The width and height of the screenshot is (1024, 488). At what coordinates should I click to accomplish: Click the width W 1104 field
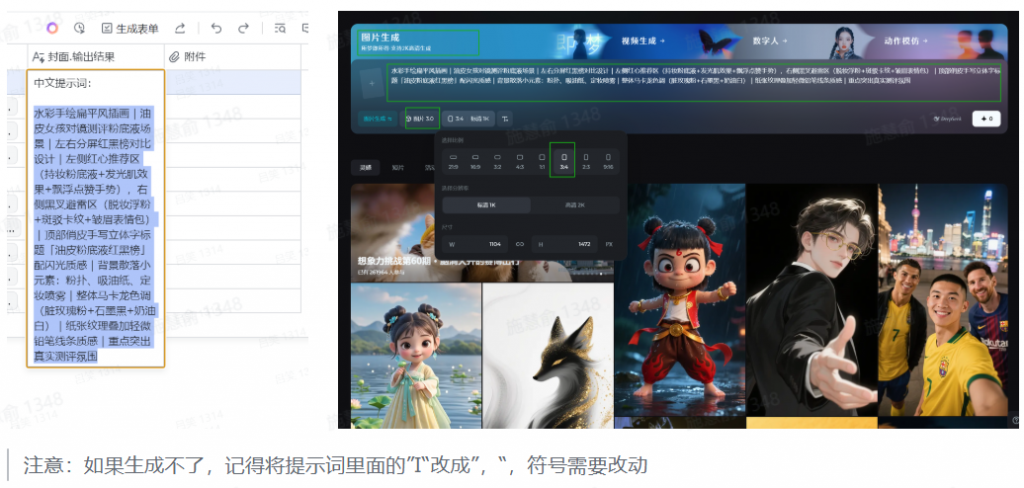tap(477, 244)
